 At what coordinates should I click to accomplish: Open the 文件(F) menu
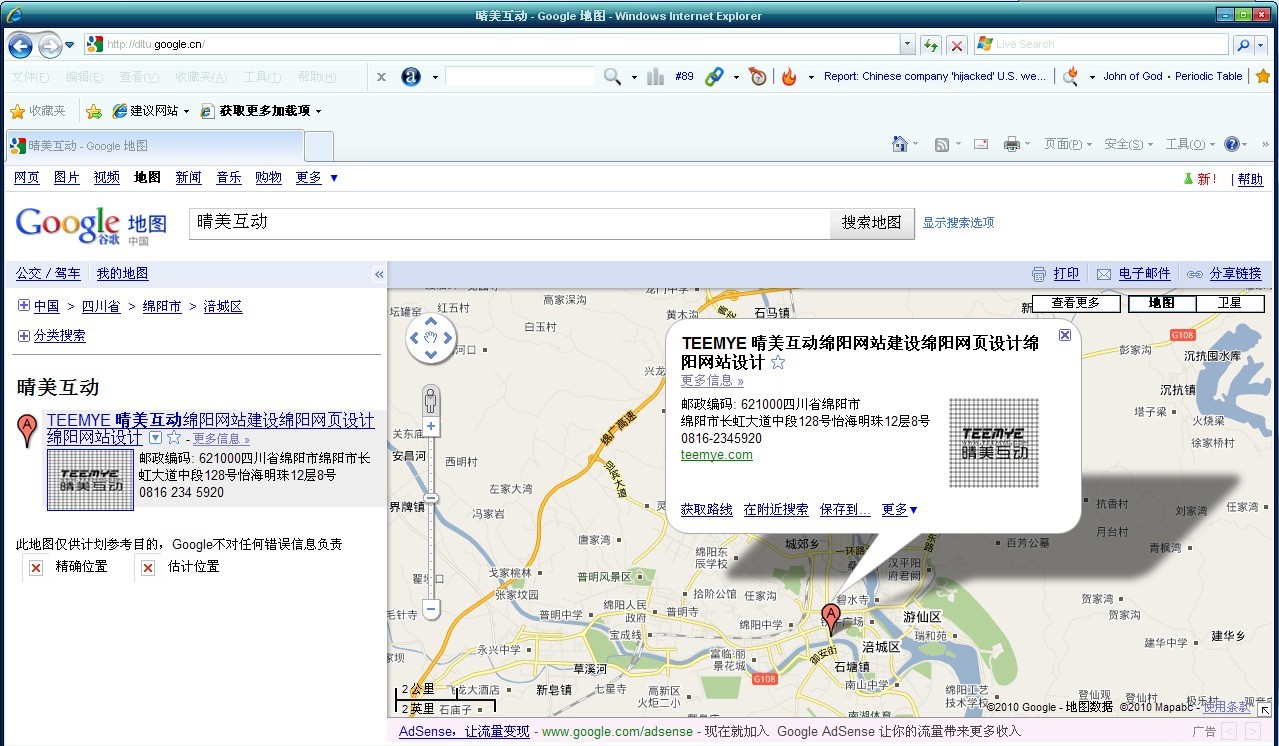[x=30, y=77]
